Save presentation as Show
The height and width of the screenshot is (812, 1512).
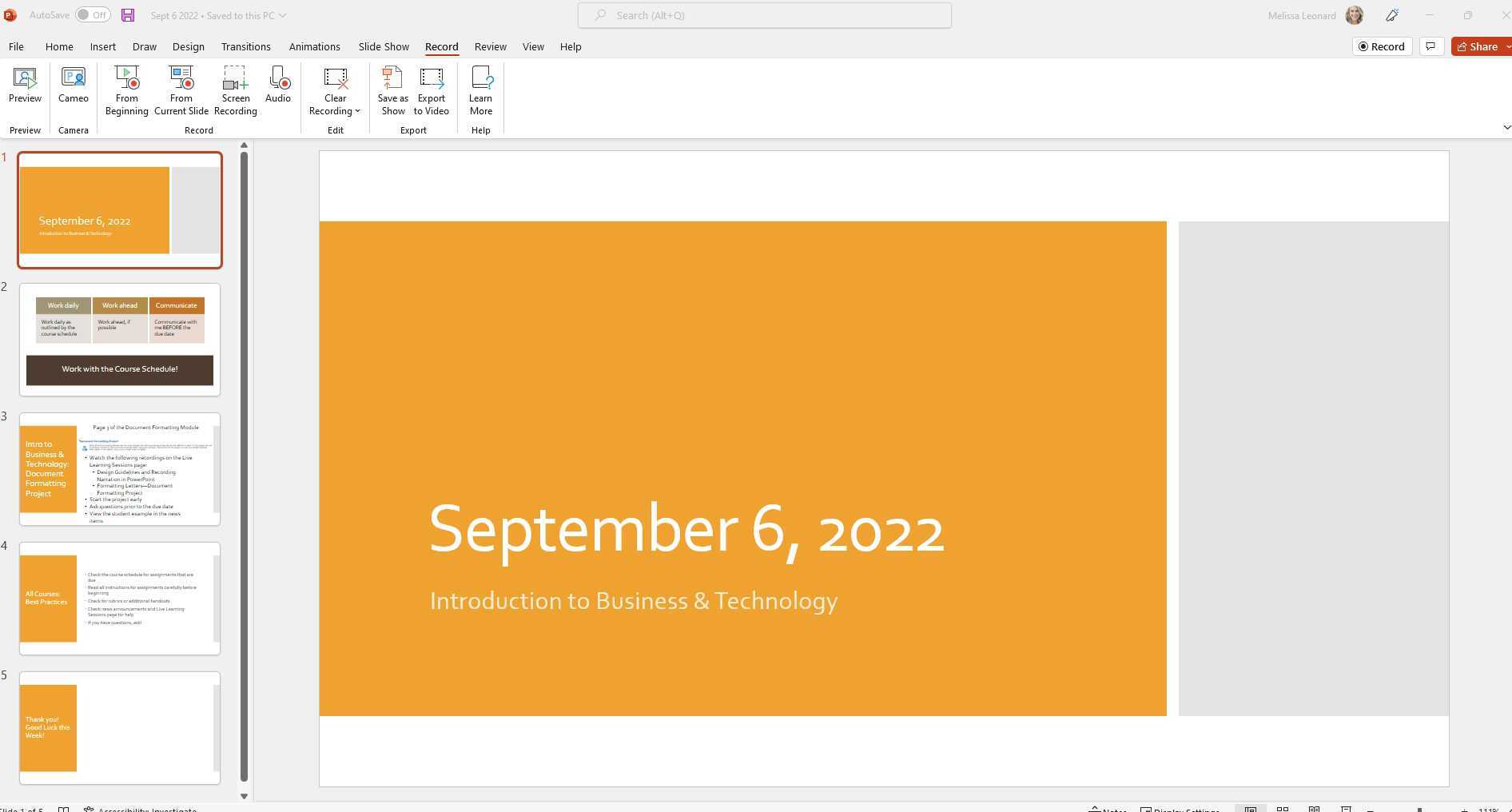[392, 90]
